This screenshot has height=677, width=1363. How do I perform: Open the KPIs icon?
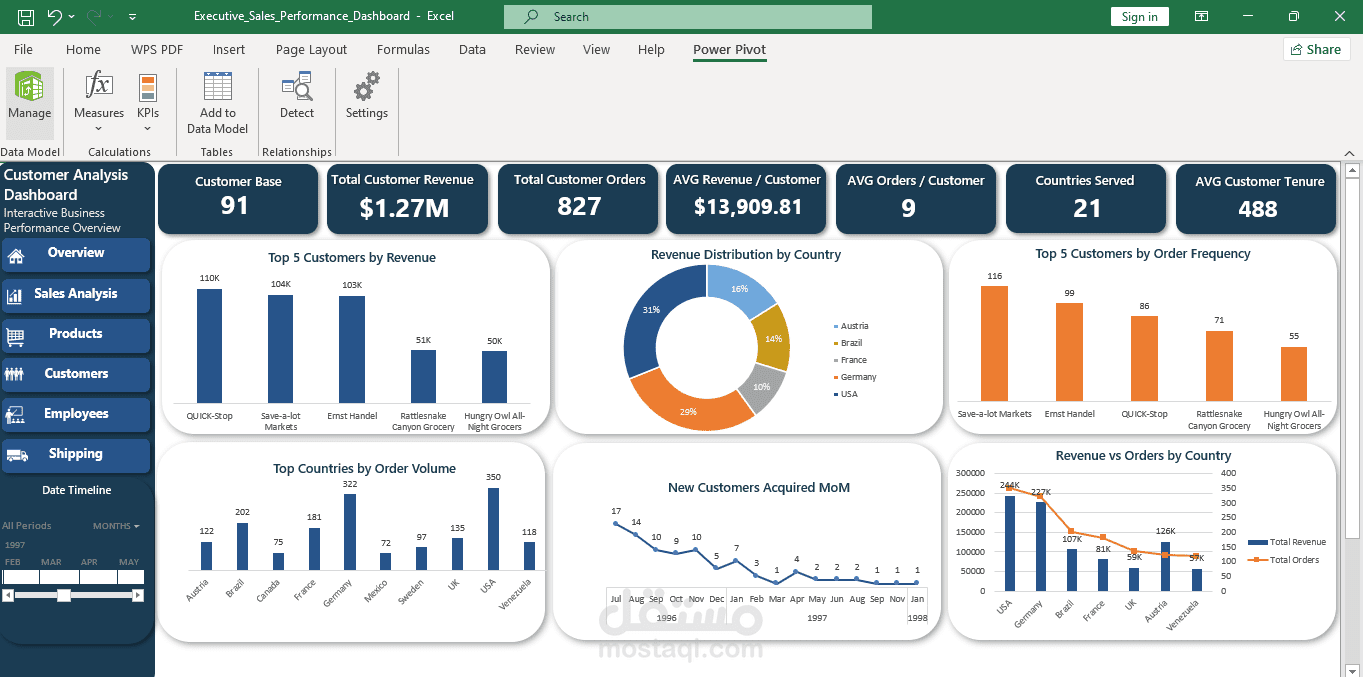pos(148,88)
